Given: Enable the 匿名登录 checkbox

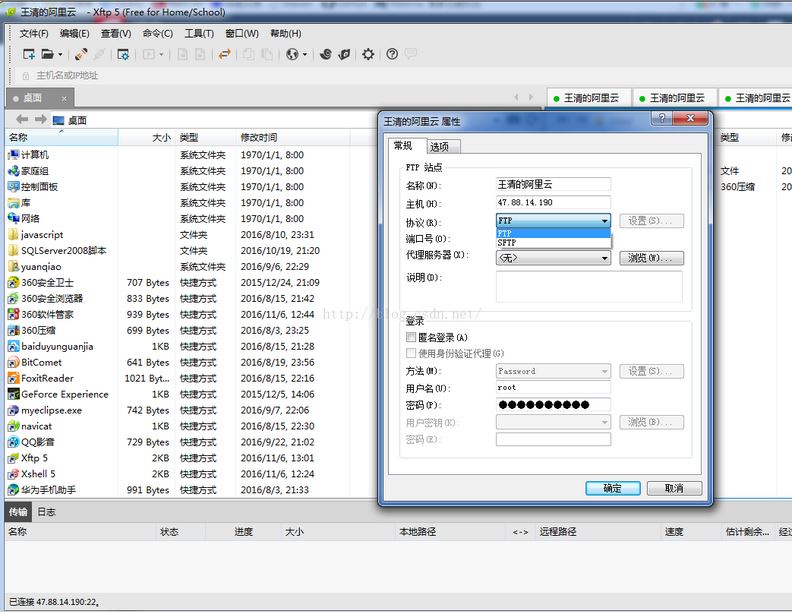Looking at the screenshot, I should [411, 338].
